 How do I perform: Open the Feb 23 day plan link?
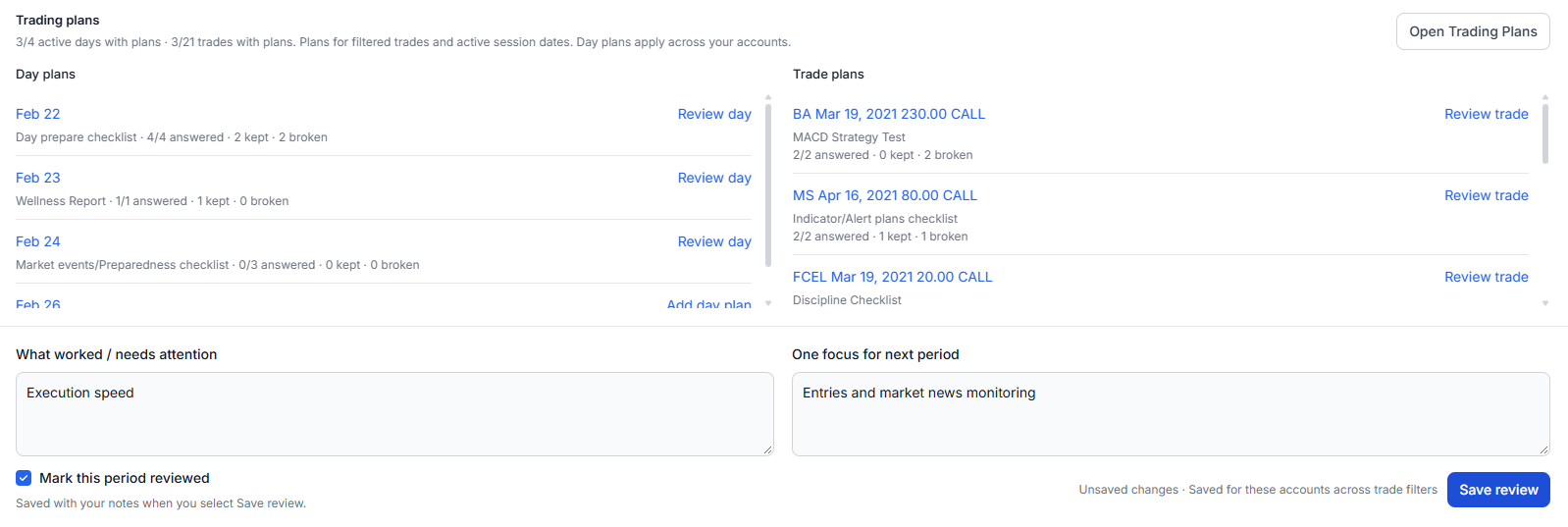[x=38, y=178]
